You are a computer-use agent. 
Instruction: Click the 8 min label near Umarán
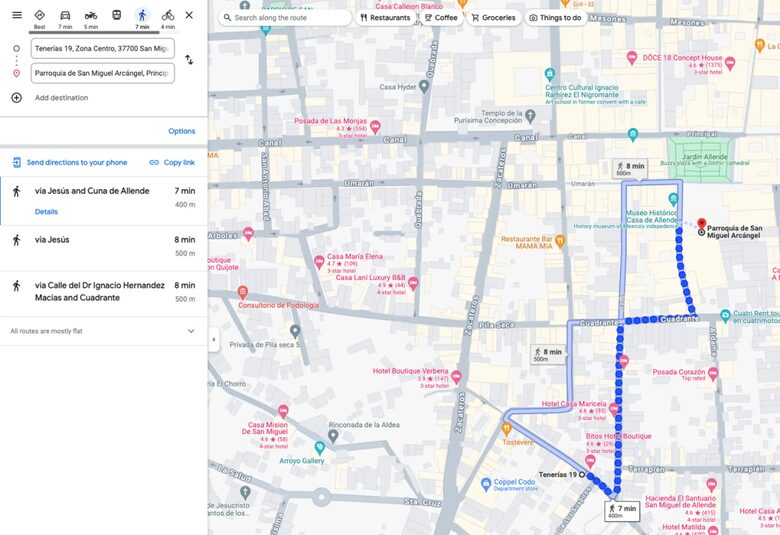630,169
